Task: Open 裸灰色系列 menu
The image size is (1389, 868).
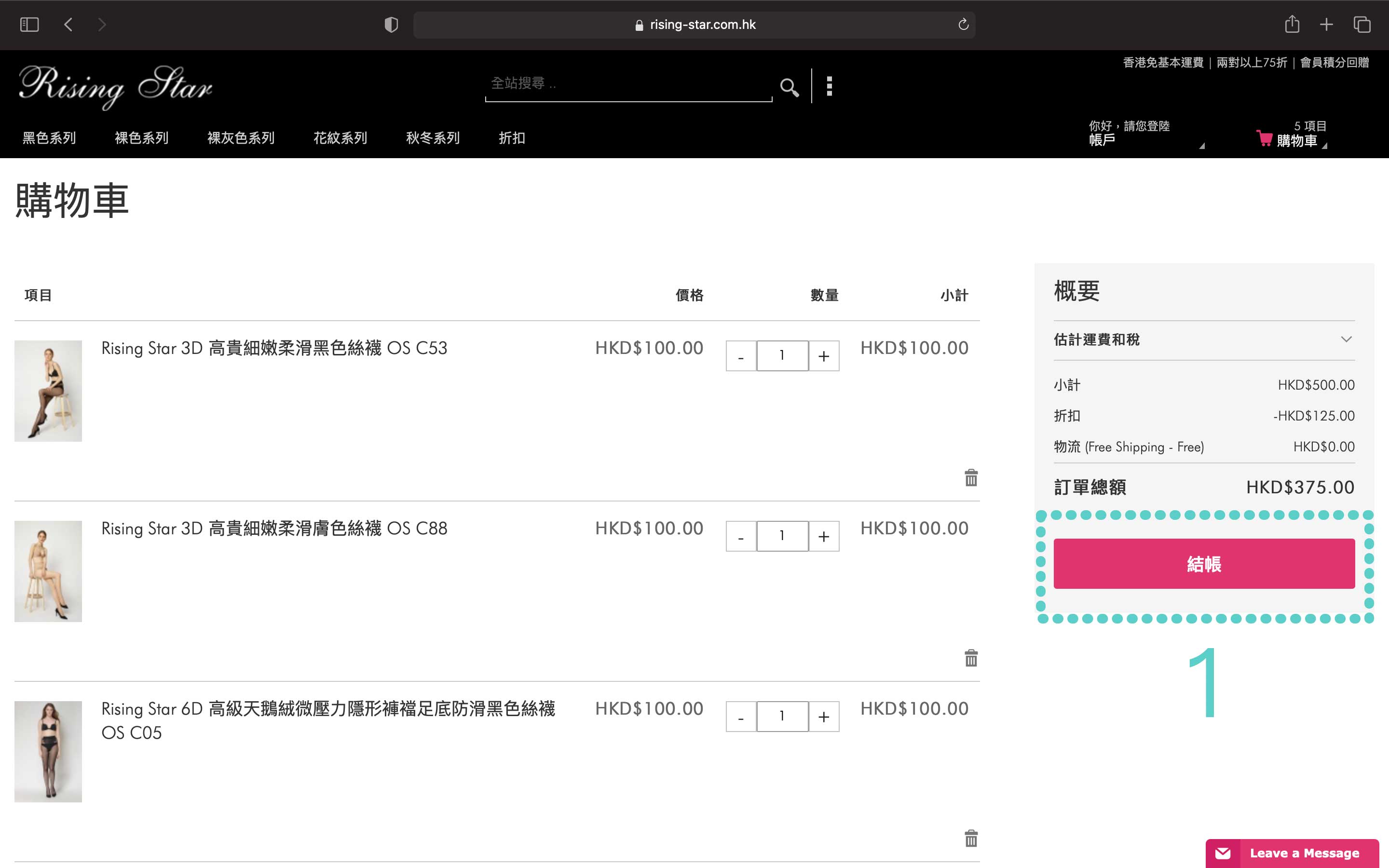Action: (241, 138)
